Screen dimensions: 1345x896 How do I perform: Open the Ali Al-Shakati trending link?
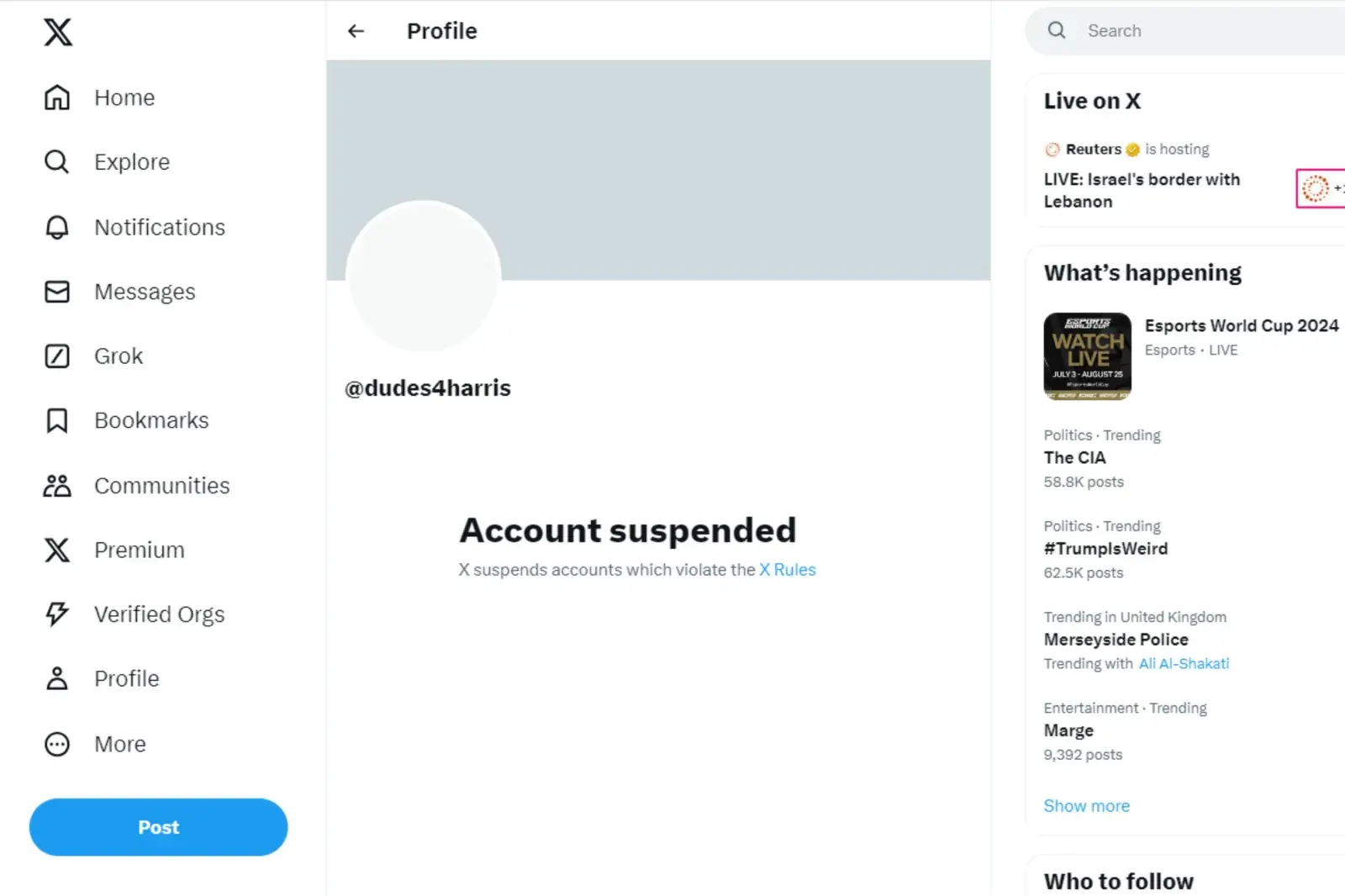(1184, 663)
